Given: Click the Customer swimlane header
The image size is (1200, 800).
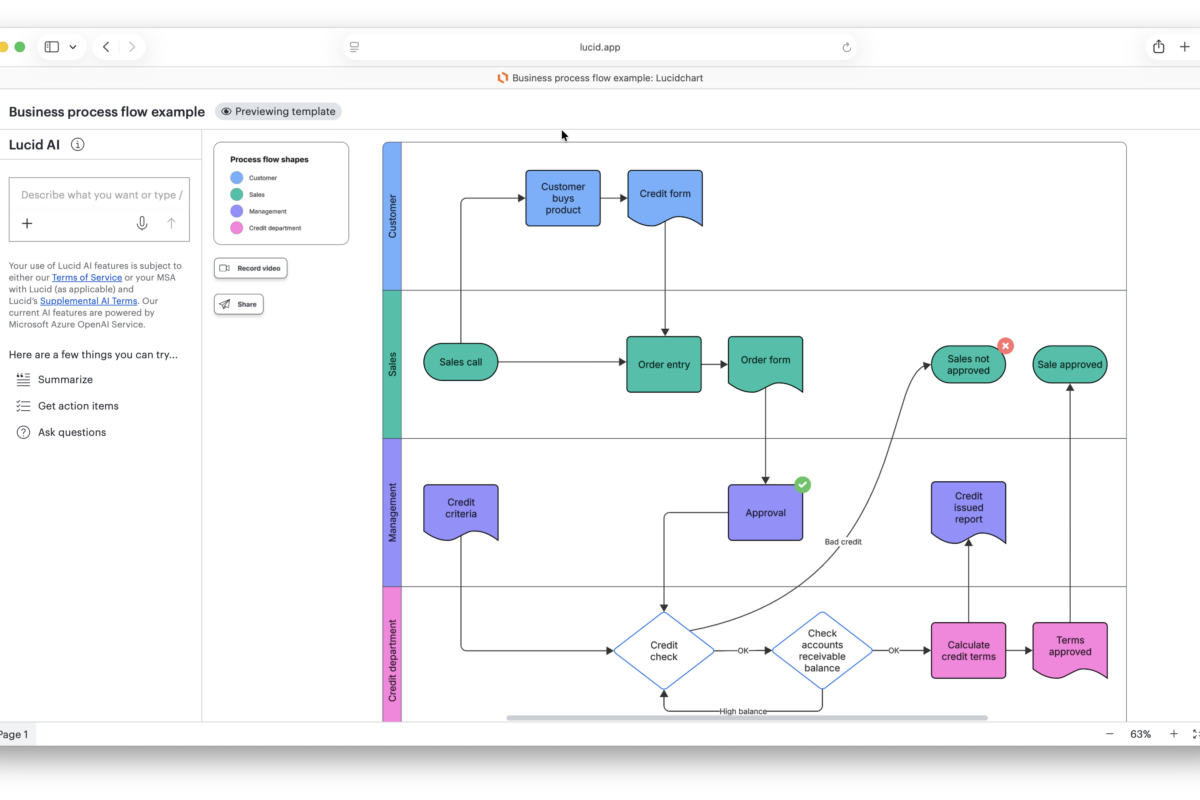Looking at the screenshot, I should point(392,216).
